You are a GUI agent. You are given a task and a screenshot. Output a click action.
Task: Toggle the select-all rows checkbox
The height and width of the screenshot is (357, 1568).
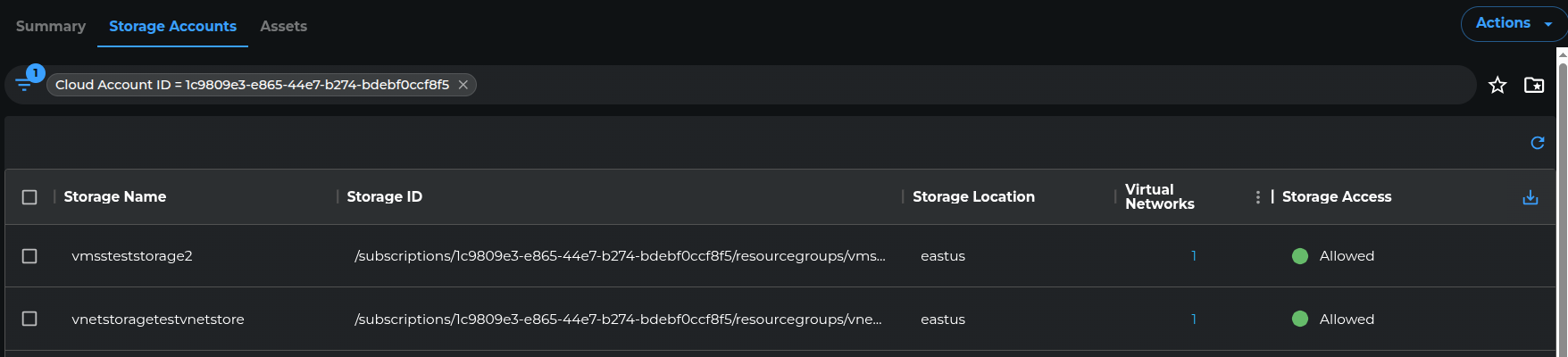point(29,197)
